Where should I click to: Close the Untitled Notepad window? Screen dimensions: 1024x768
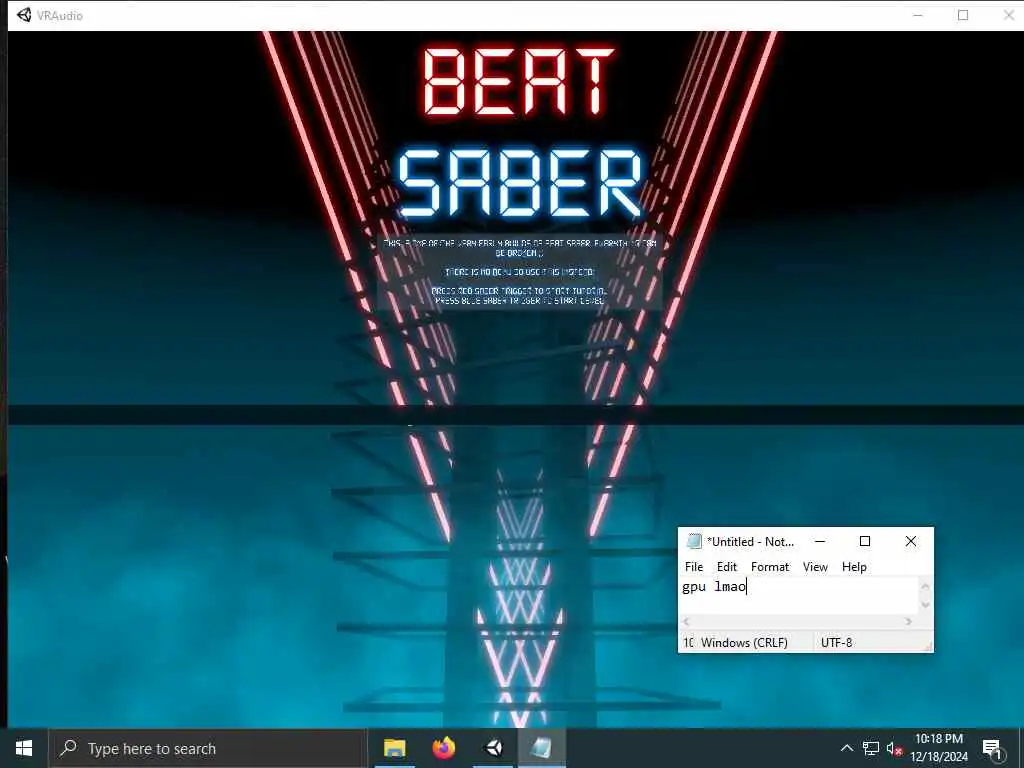(910, 541)
